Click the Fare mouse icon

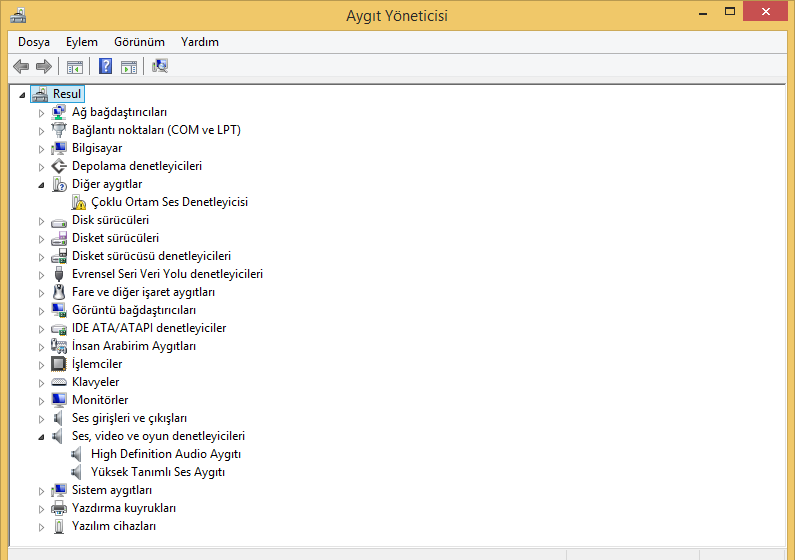(59, 292)
